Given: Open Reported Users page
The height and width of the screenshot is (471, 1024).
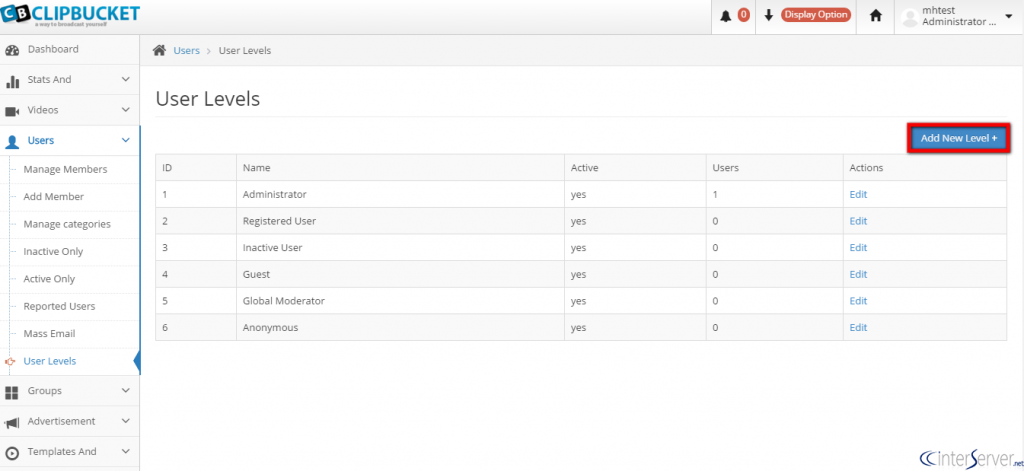Looking at the screenshot, I should pyautogui.click(x=59, y=306).
